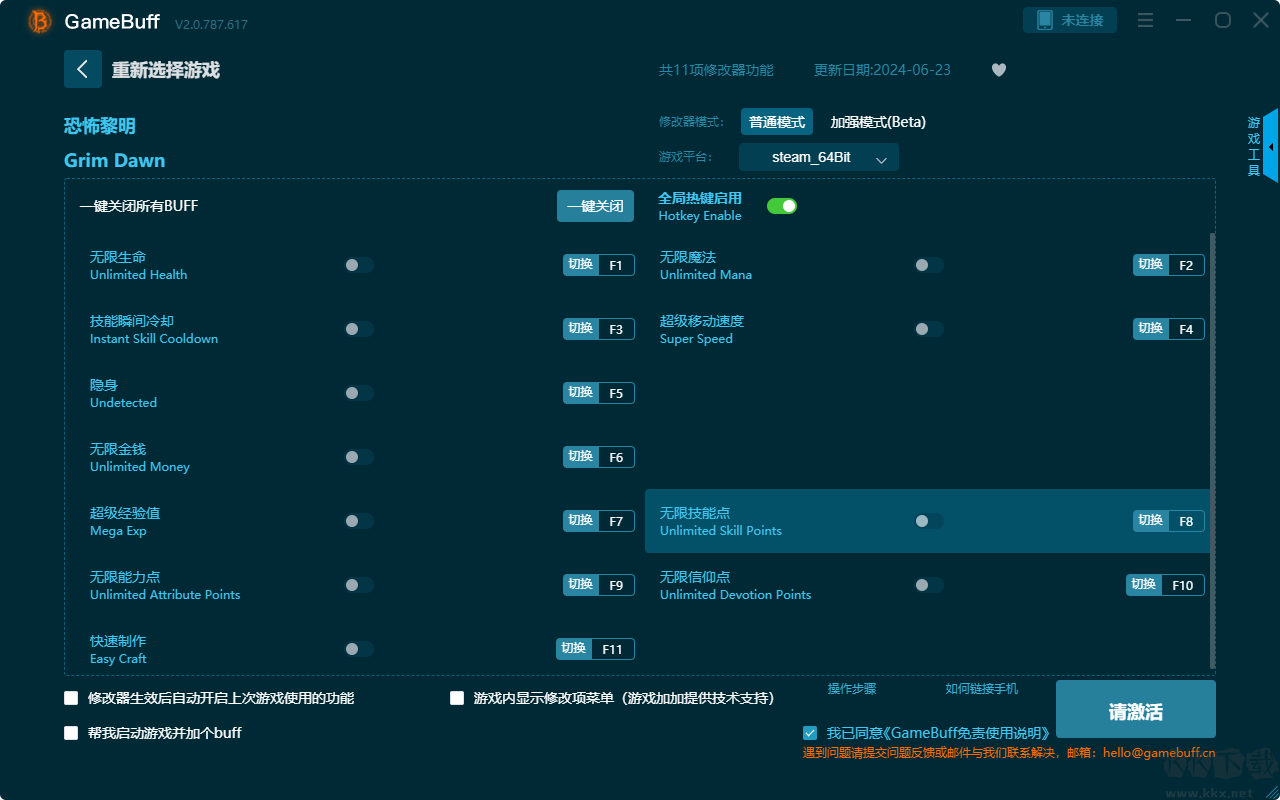Open the hamburger menu in title bar

point(1146,21)
